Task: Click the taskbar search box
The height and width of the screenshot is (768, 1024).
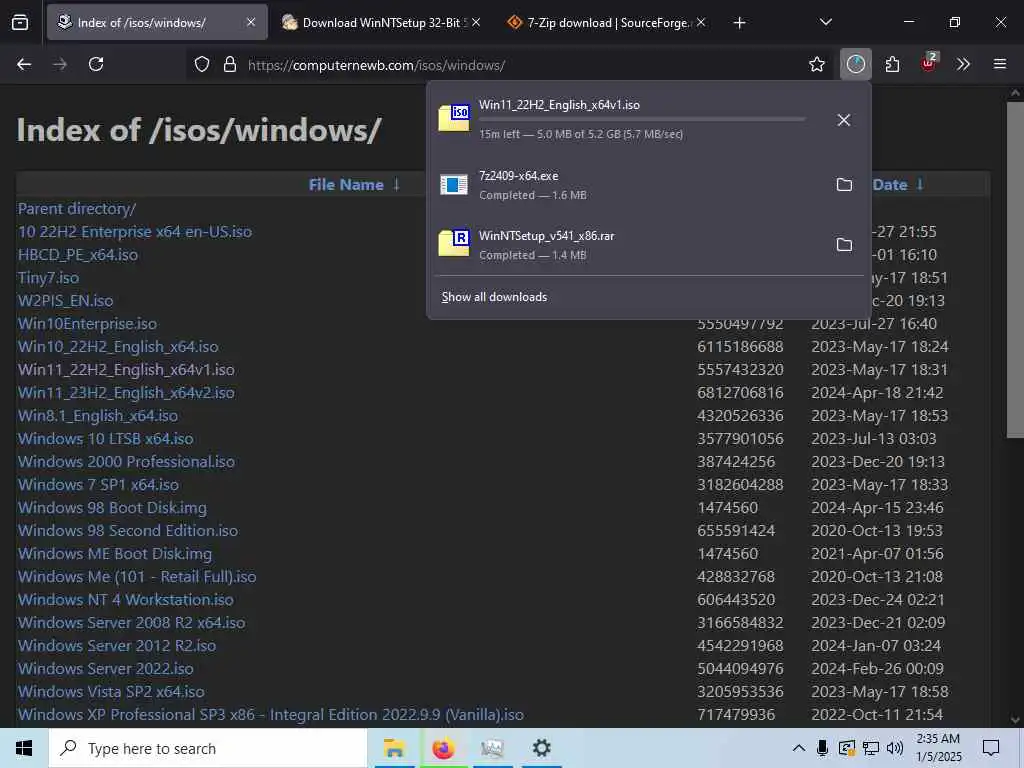Action: click(208, 748)
